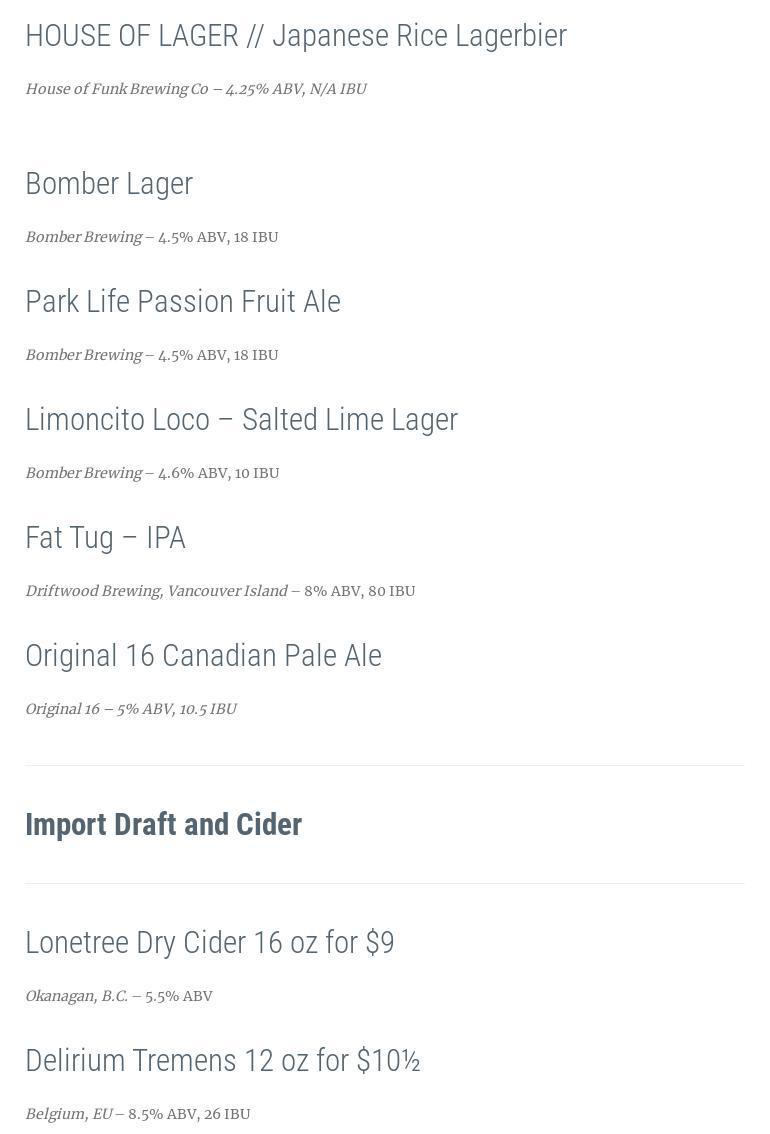The height and width of the screenshot is (1134, 770).
Task: Select the Park Life Passion Fruit Ale heading
Action: (x=183, y=302)
